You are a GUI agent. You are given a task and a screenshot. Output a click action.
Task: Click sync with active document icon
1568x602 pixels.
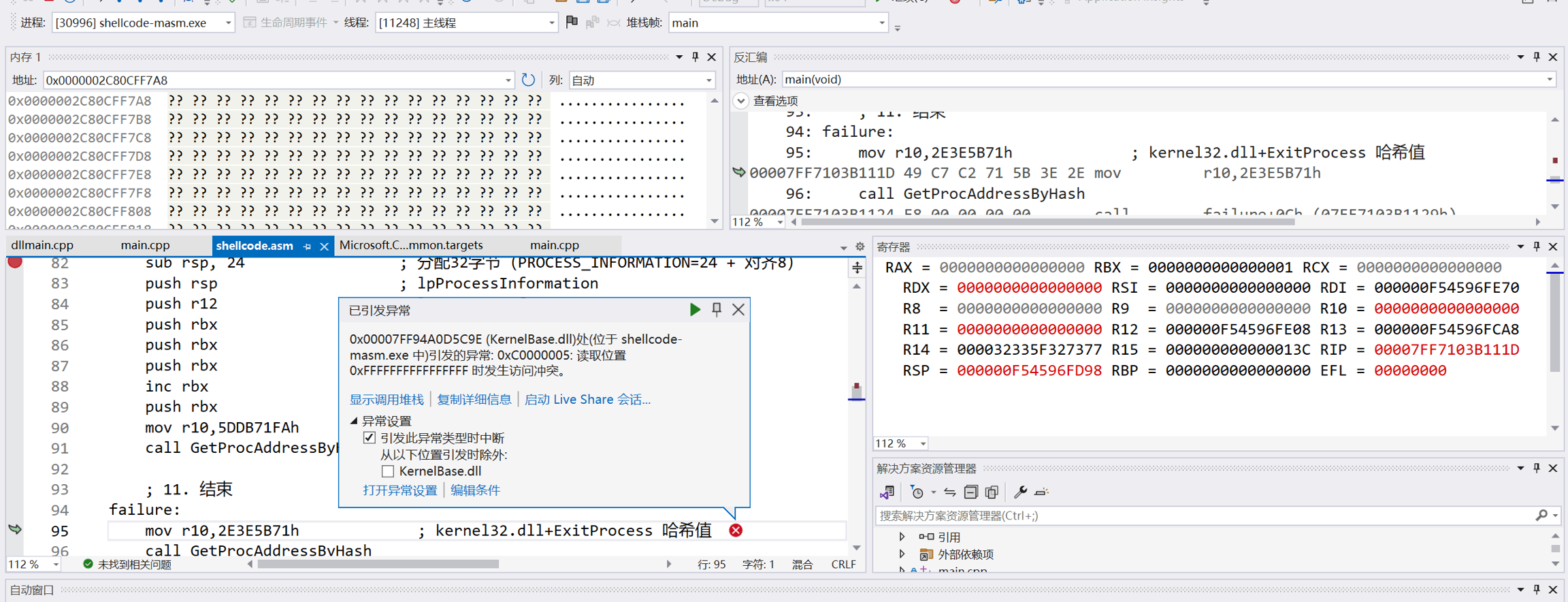pyautogui.click(x=949, y=492)
